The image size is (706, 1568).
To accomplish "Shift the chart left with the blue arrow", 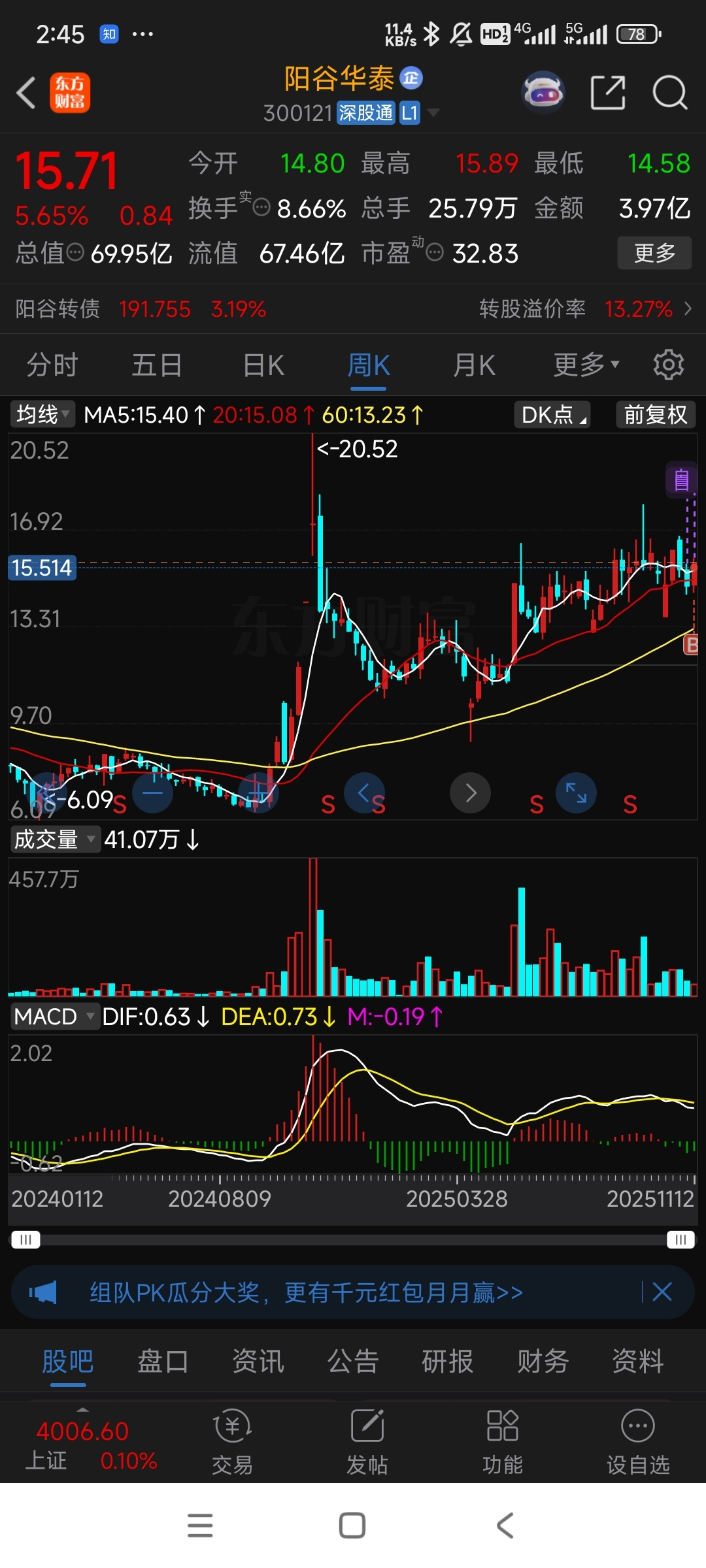I will coord(364,793).
